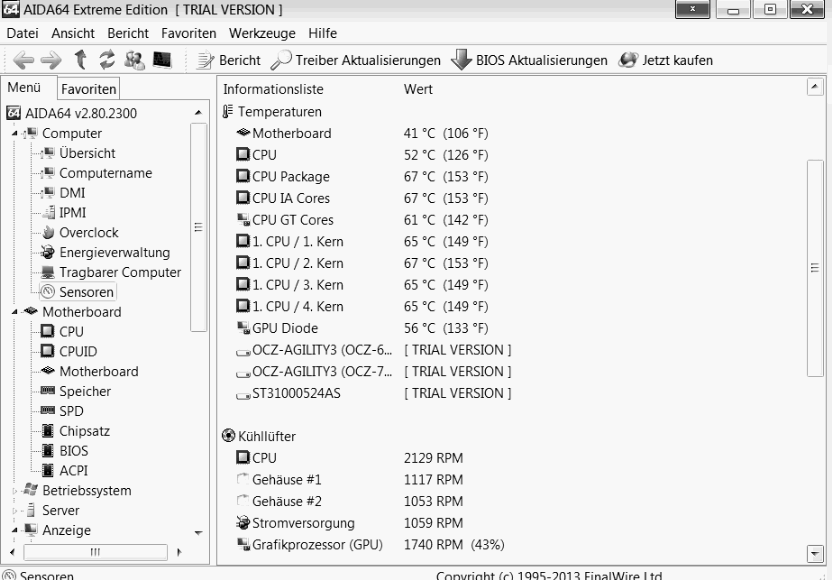Click the Wert column header
This screenshot has width=832, height=580.
point(418,89)
